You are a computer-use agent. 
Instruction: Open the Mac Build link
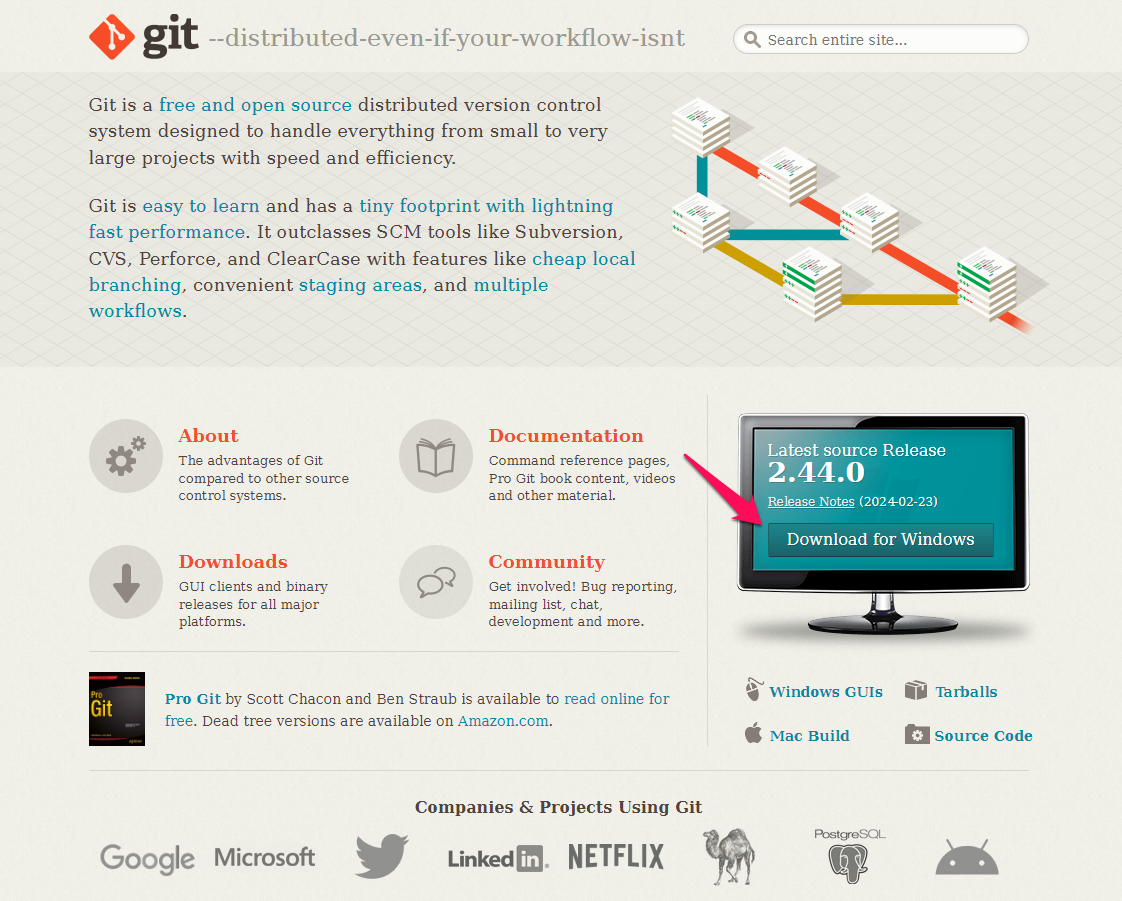click(x=809, y=736)
